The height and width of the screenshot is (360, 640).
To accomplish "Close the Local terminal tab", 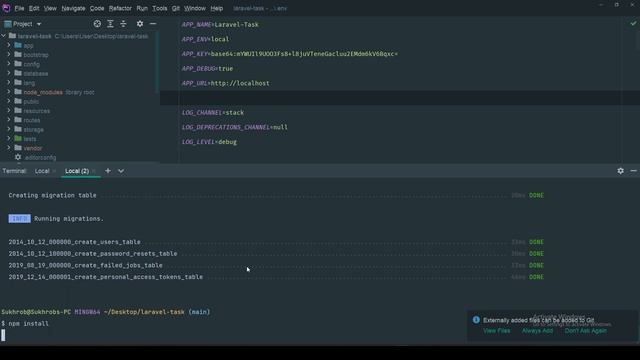I will (54, 171).
